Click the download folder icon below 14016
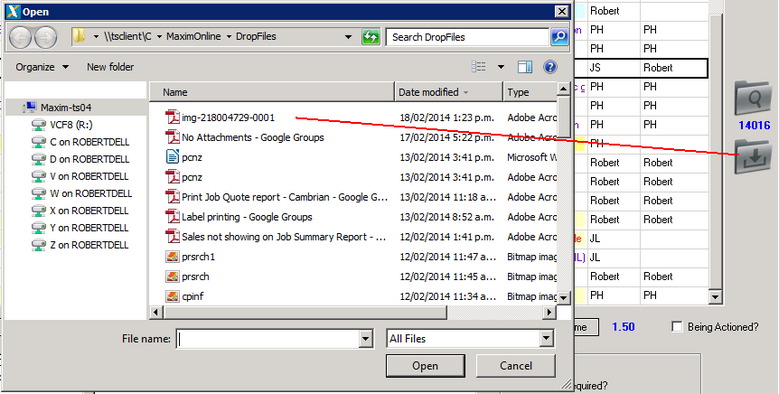 pos(753,157)
